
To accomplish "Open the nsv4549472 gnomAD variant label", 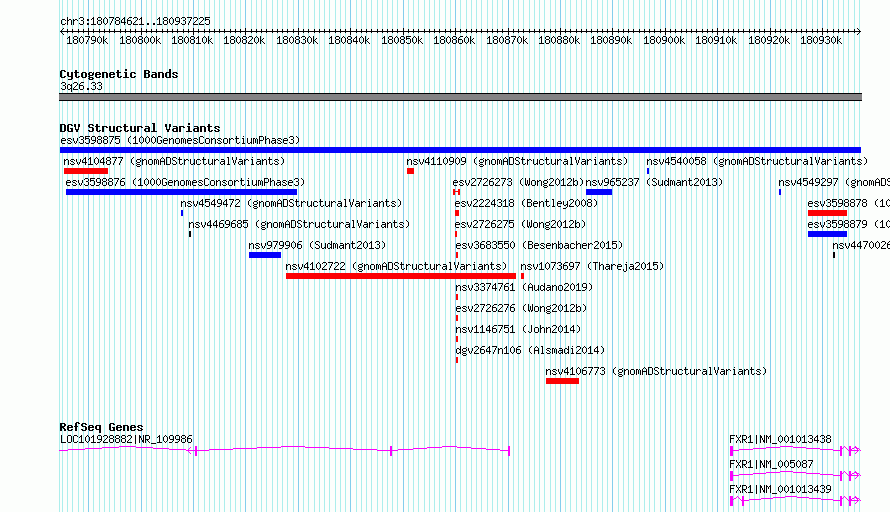I will [291, 203].
